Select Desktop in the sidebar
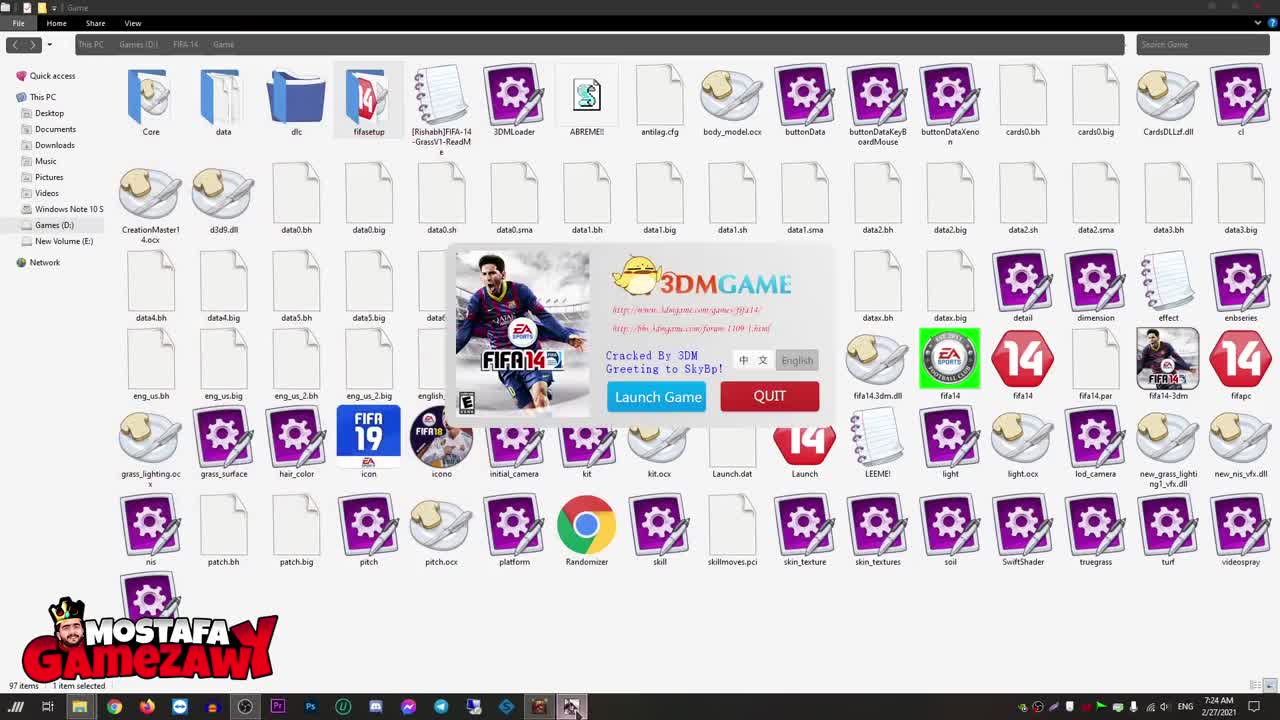 [x=49, y=113]
